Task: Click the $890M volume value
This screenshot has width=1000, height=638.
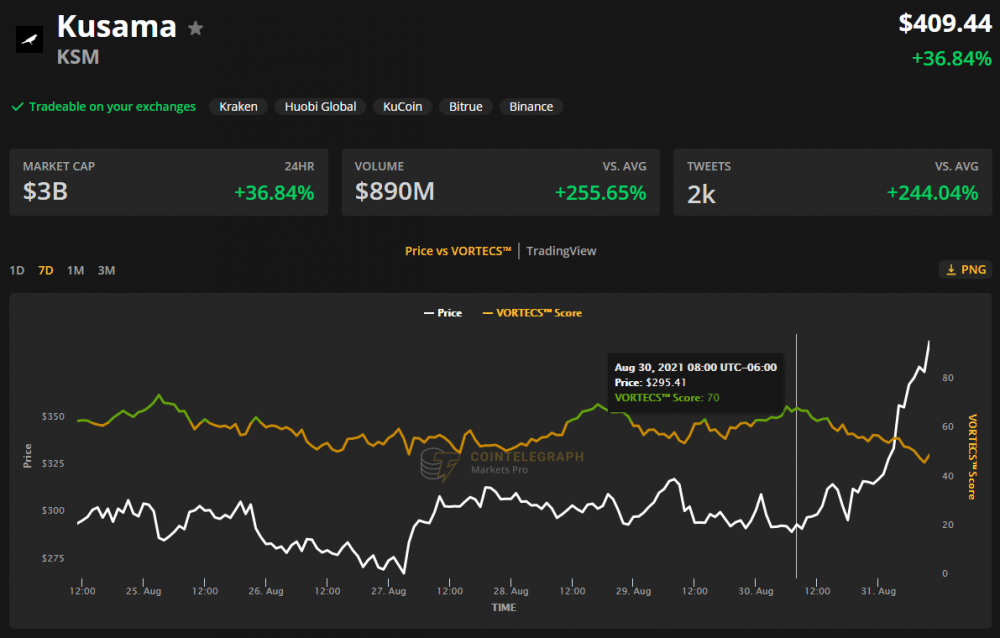Action: coord(395,191)
